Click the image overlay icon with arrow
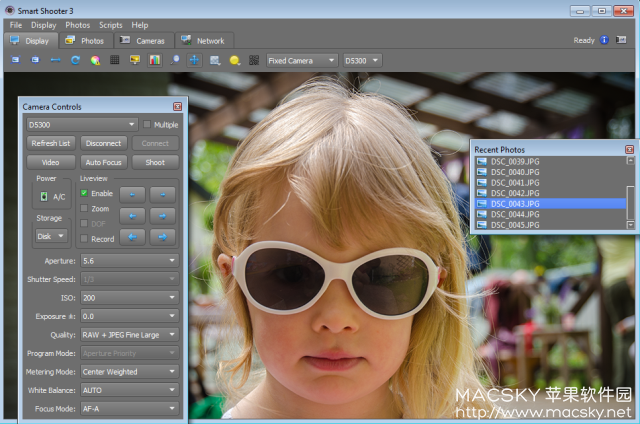This screenshot has height=424, width=640. (x=215, y=60)
